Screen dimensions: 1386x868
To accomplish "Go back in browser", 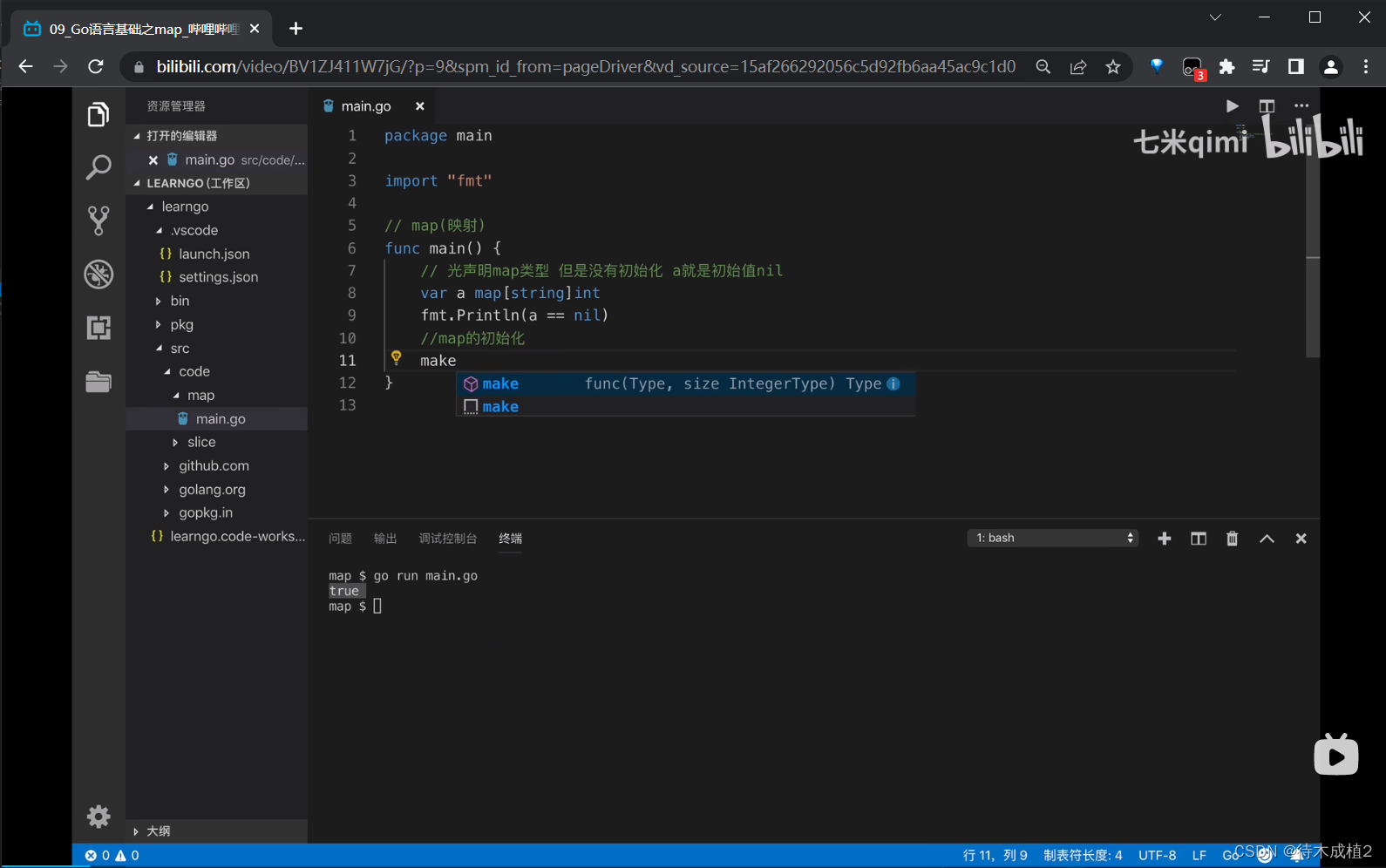I will click(x=25, y=66).
